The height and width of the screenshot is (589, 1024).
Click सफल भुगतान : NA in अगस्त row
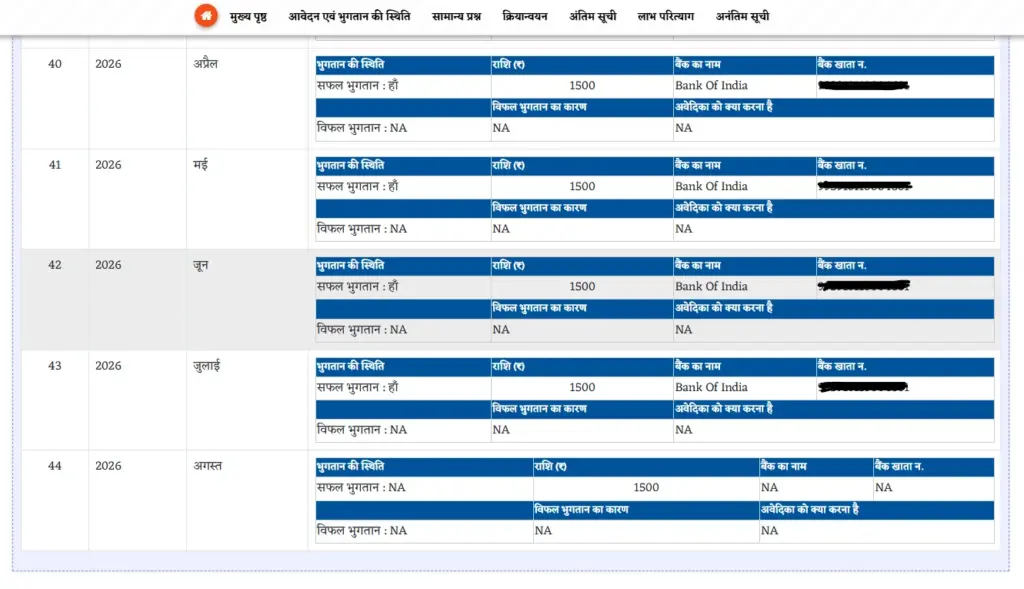tap(361, 488)
